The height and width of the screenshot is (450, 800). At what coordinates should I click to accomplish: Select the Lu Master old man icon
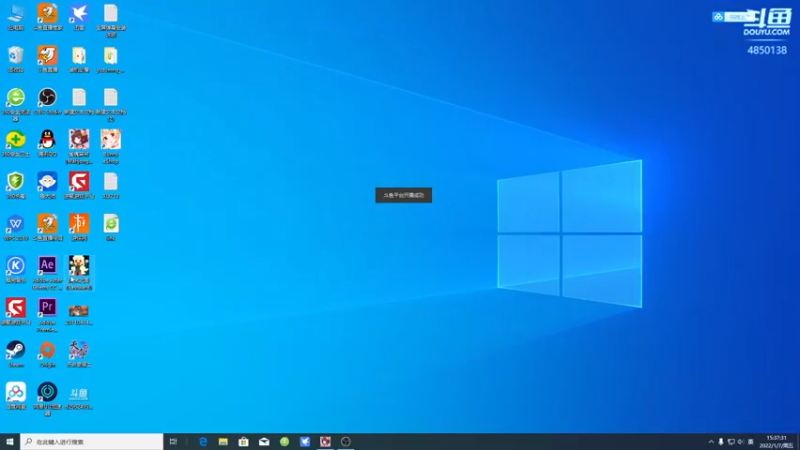point(47,186)
